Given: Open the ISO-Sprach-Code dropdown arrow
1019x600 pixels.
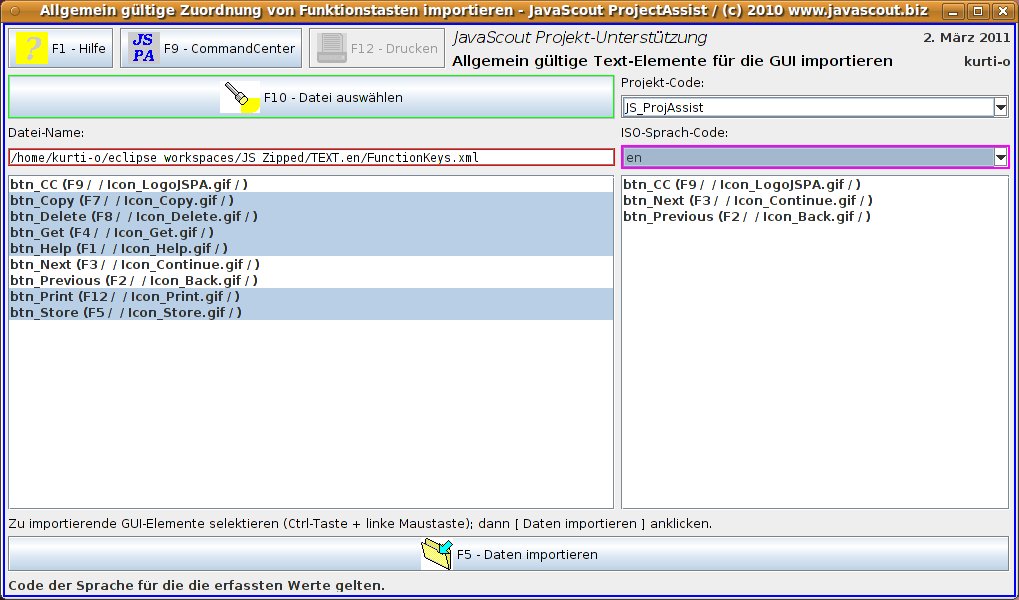Looking at the screenshot, I should (x=1000, y=157).
